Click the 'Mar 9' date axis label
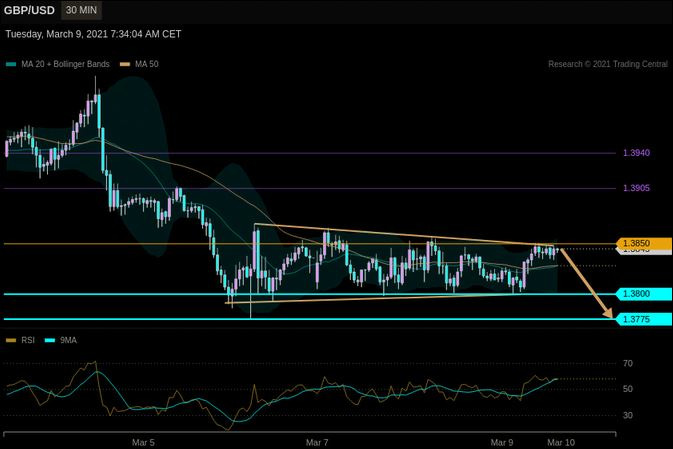 502,443
